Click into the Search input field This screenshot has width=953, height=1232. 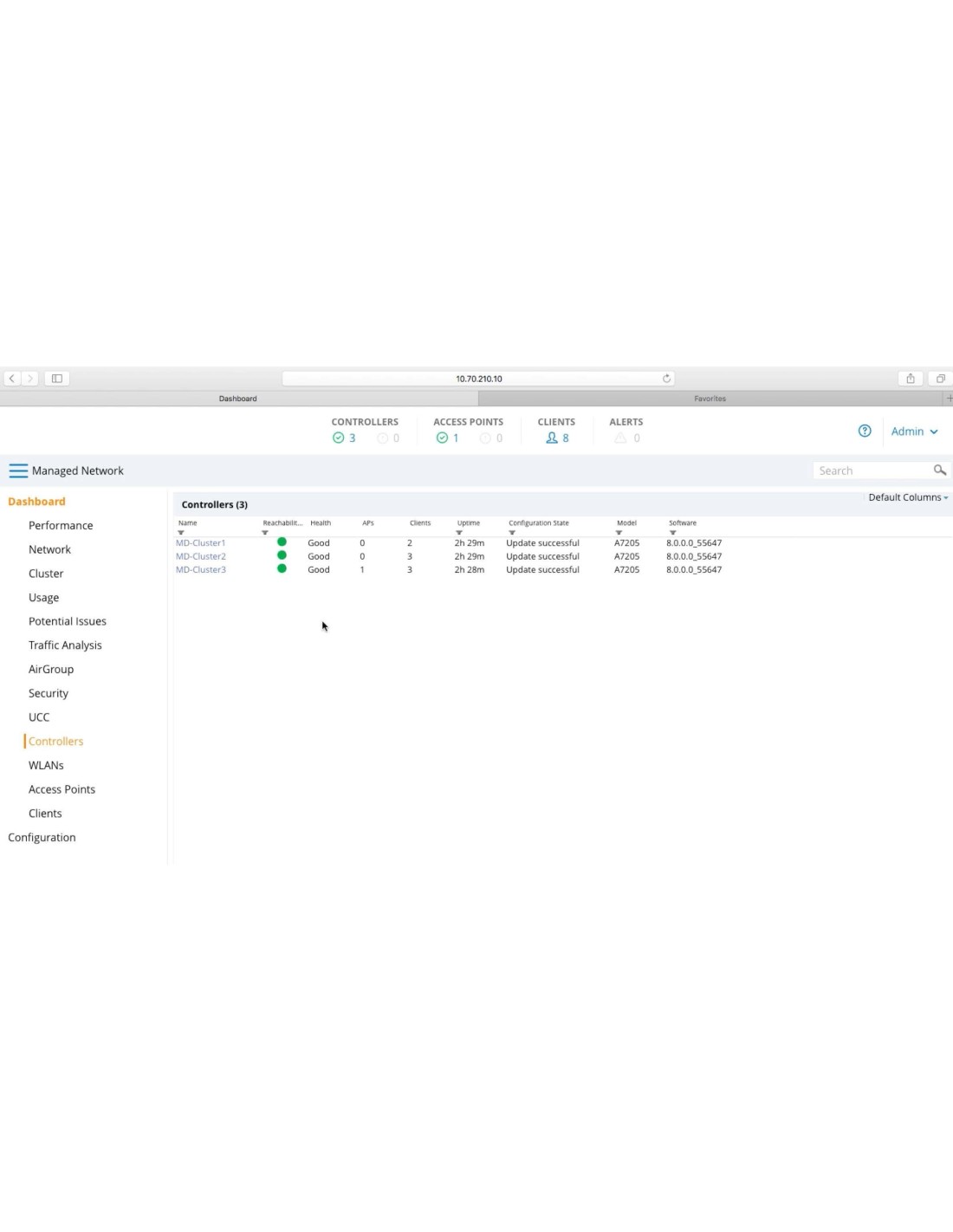tap(872, 470)
